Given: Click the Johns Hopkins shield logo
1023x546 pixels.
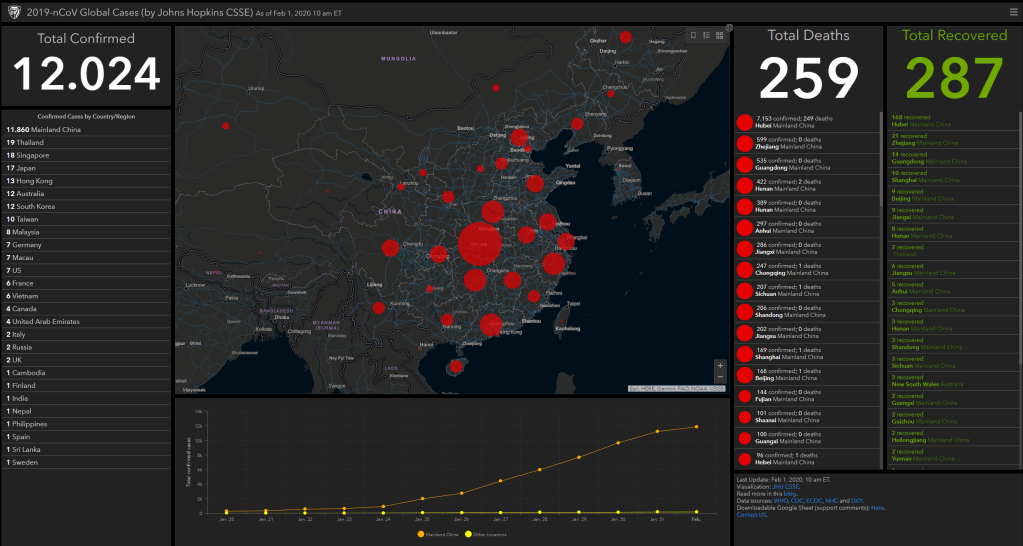Looking at the screenshot, I should click(x=12, y=11).
